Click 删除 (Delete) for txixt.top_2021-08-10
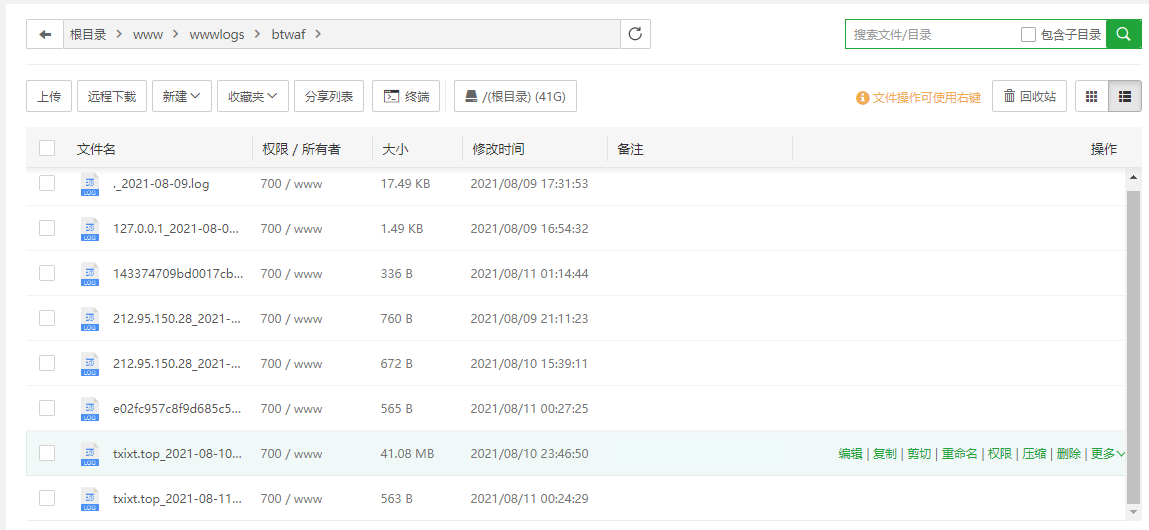 coord(1068,454)
